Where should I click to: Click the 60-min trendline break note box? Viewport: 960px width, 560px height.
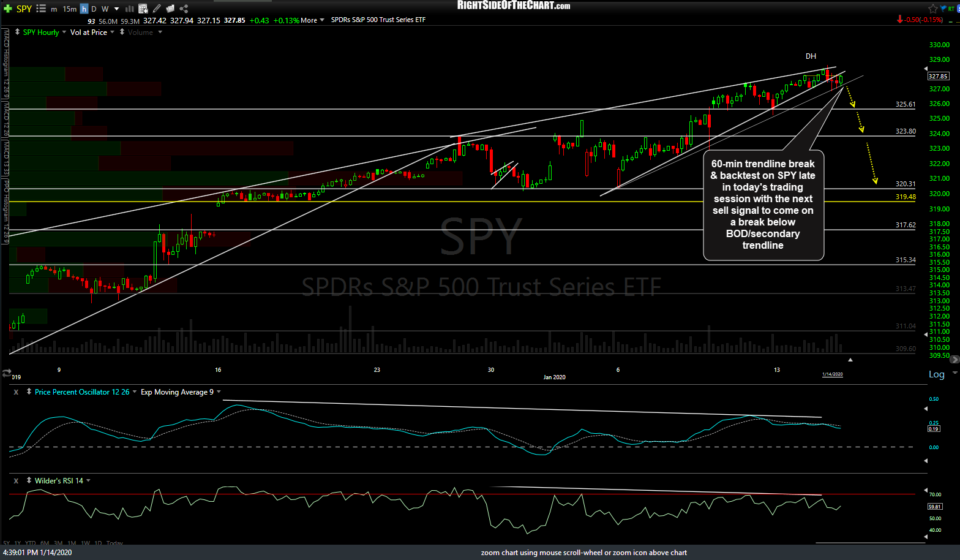[x=763, y=205]
